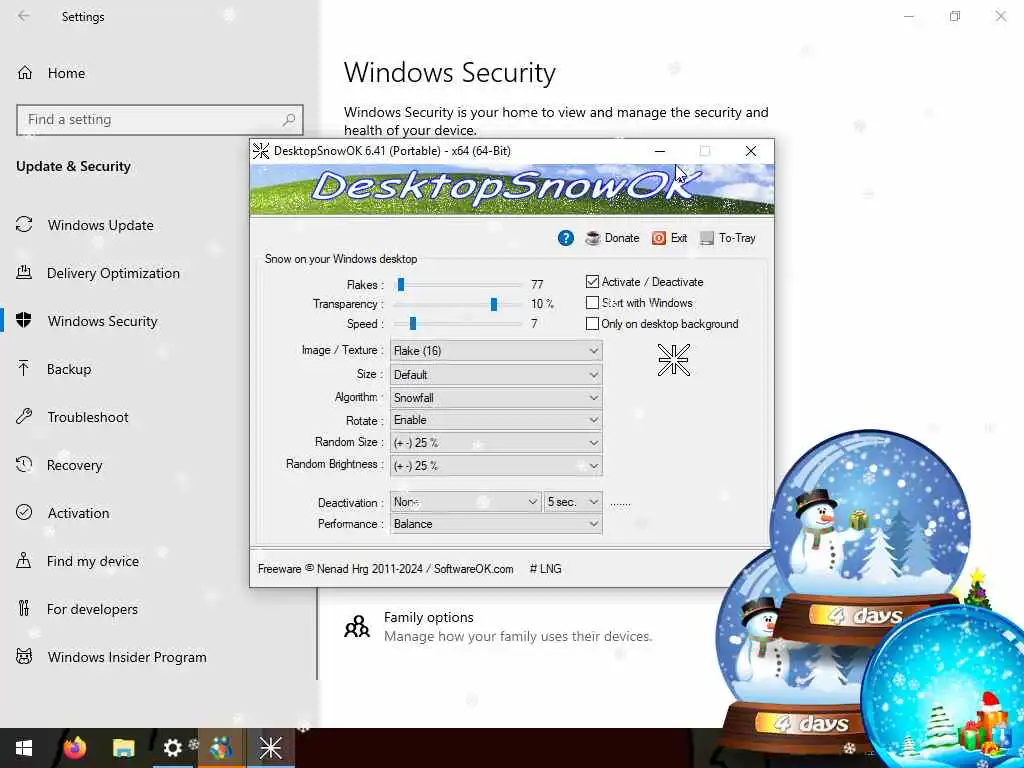Viewport: 1024px width, 768px height.
Task: Click the To-Tray button label
Action: (x=737, y=238)
